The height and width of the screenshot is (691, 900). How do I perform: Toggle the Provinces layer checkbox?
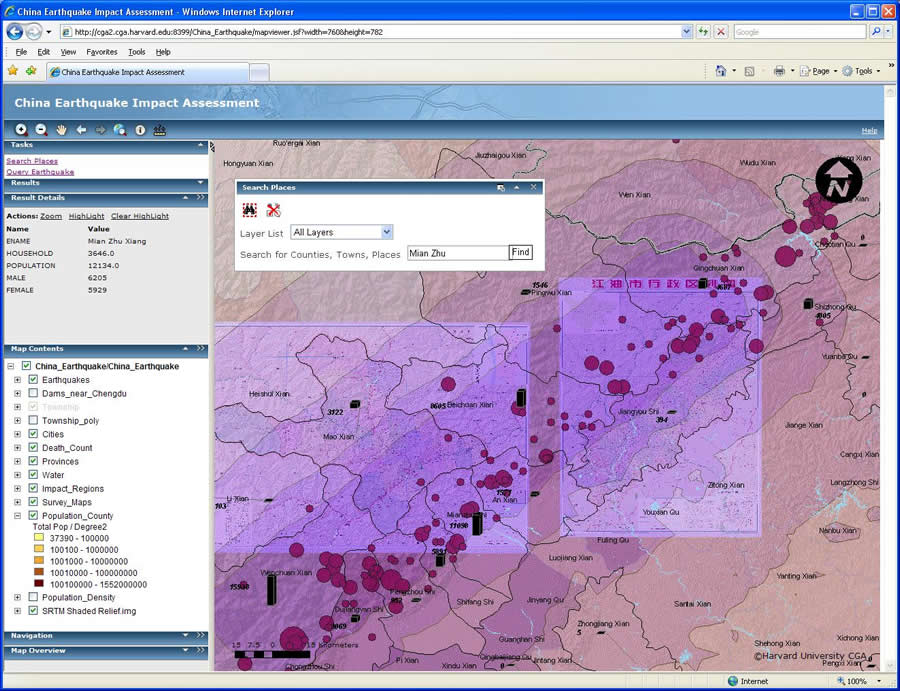33,461
